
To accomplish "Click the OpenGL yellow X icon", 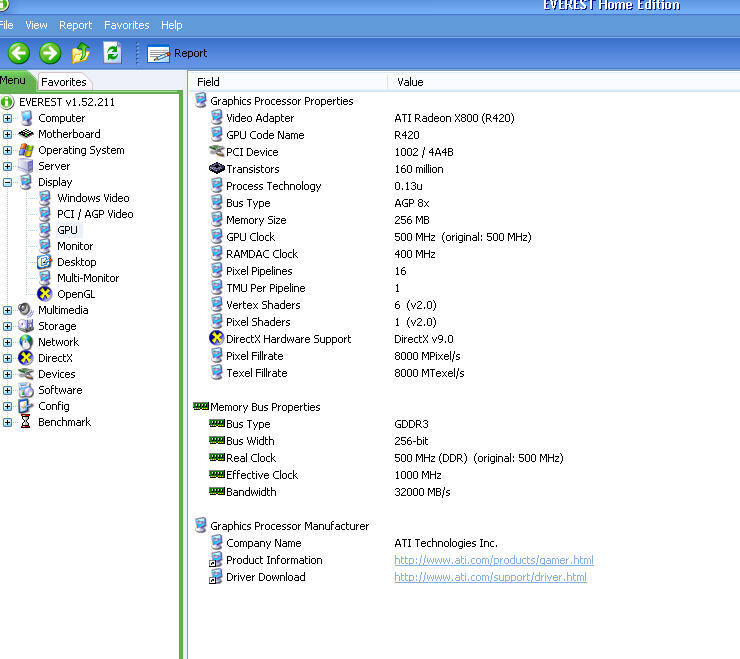I will 45,294.
